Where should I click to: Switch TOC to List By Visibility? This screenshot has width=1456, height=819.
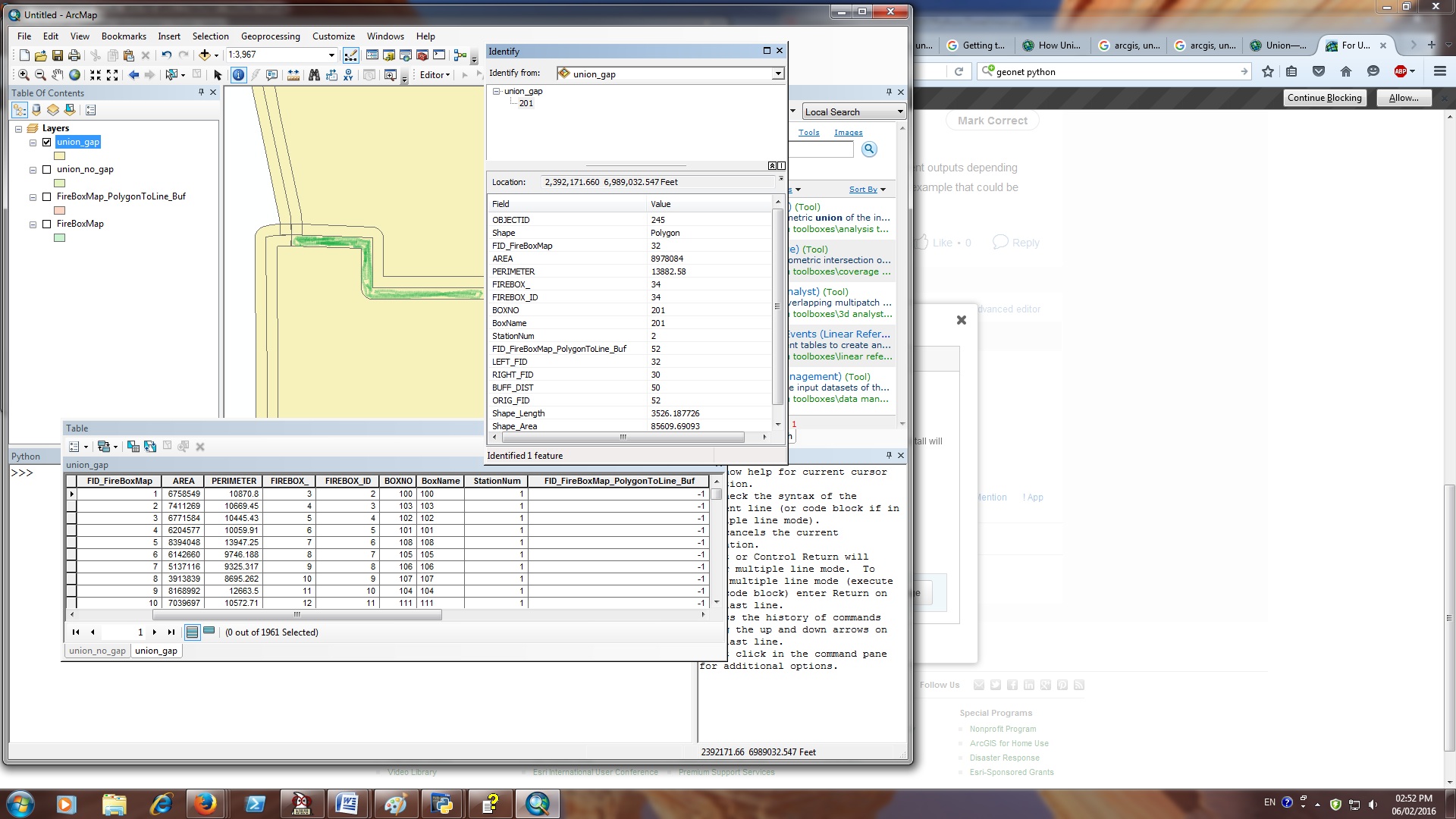(53, 110)
